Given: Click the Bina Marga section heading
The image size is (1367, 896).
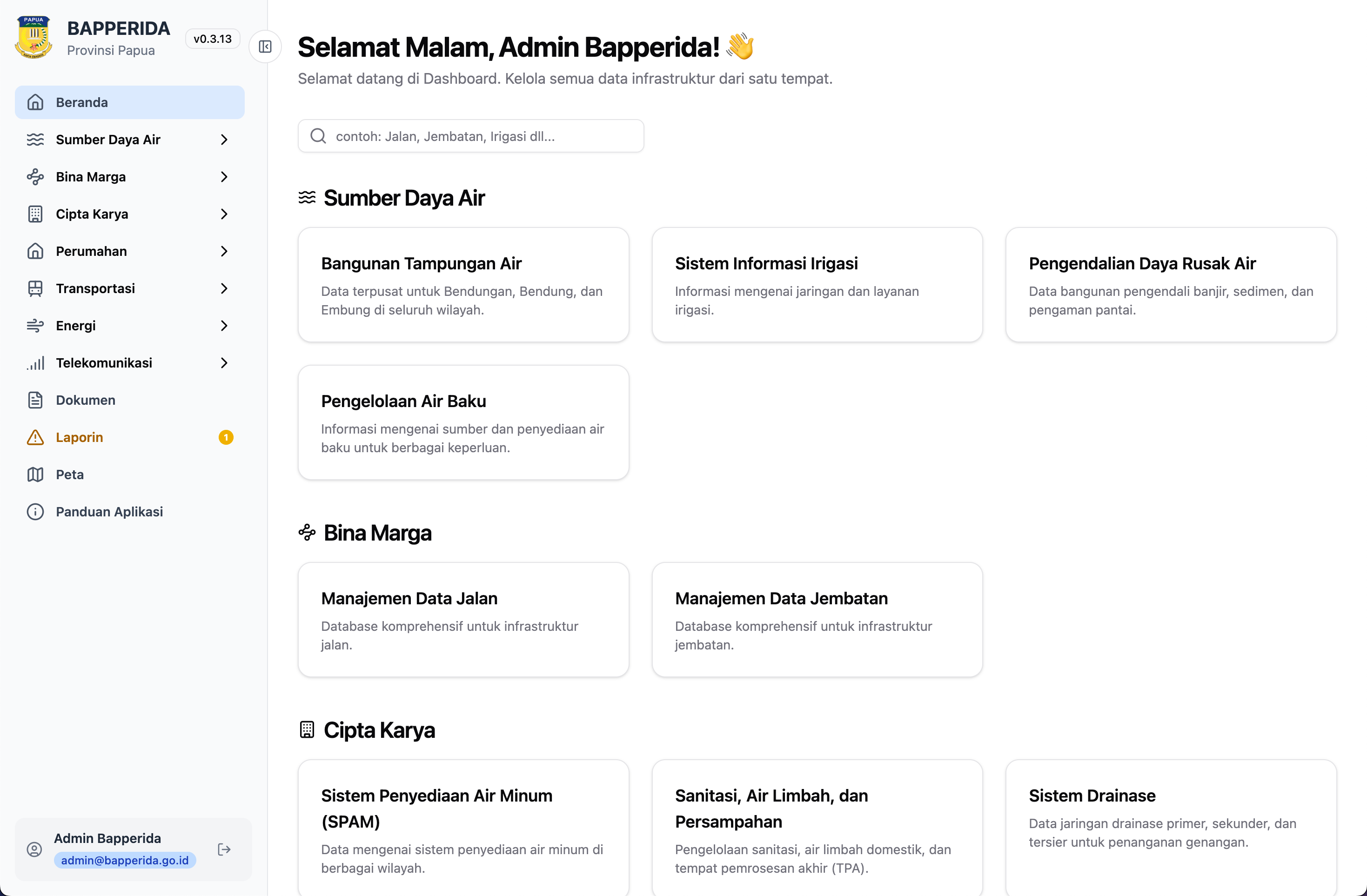Looking at the screenshot, I should [x=377, y=532].
